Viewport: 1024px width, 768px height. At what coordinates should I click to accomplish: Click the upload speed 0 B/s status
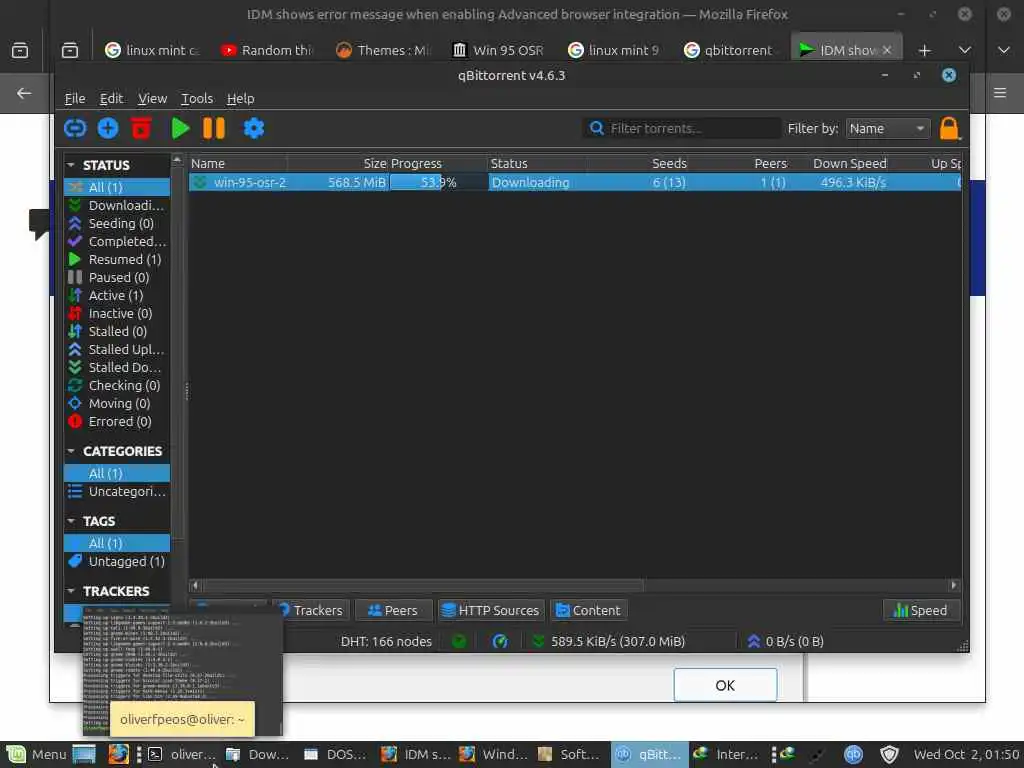click(x=785, y=641)
